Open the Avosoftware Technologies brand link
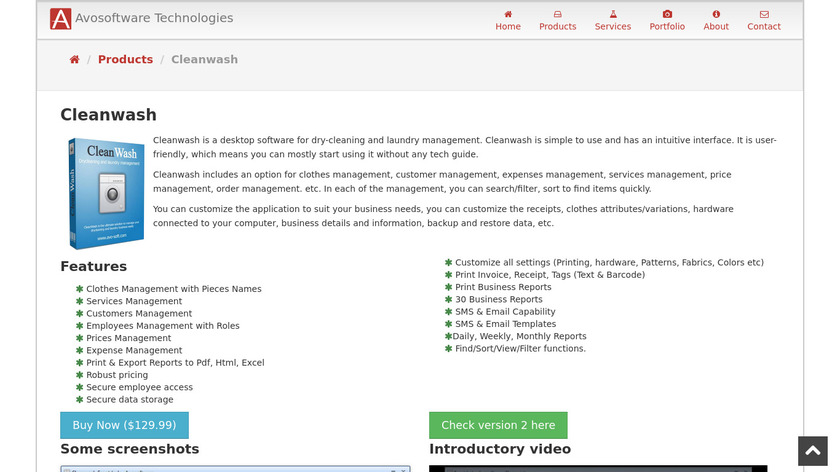The width and height of the screenshot is (840, 472). tap(154, 18)
